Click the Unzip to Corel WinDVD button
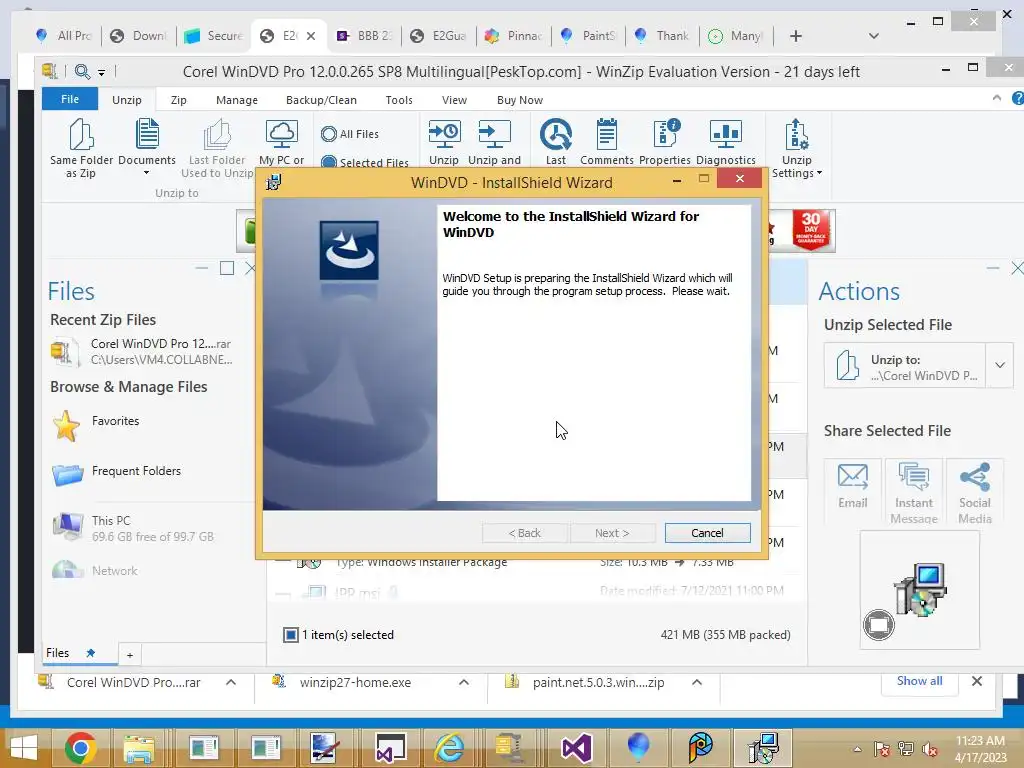 [x=904, y=365]
